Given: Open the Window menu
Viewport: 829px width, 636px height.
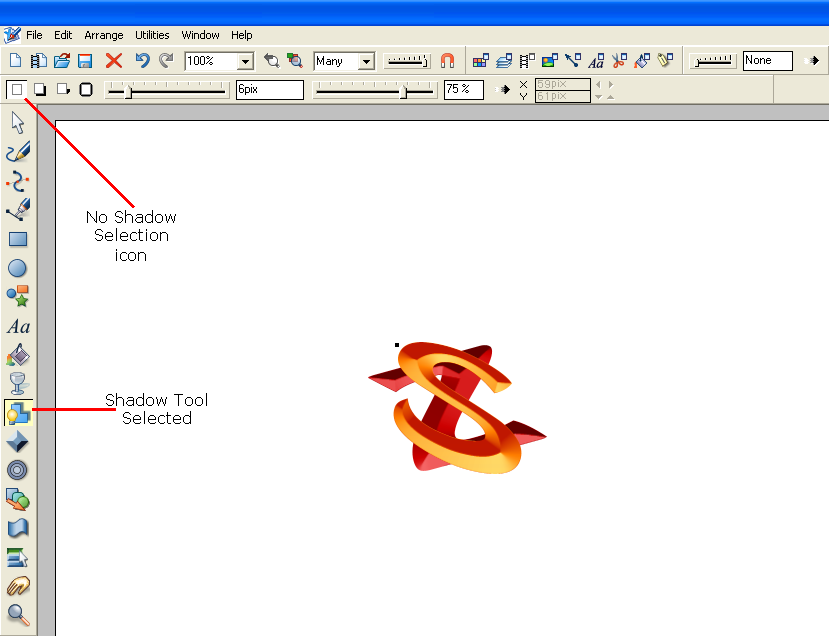Looking at the screenshot, I should pos(200,35).
